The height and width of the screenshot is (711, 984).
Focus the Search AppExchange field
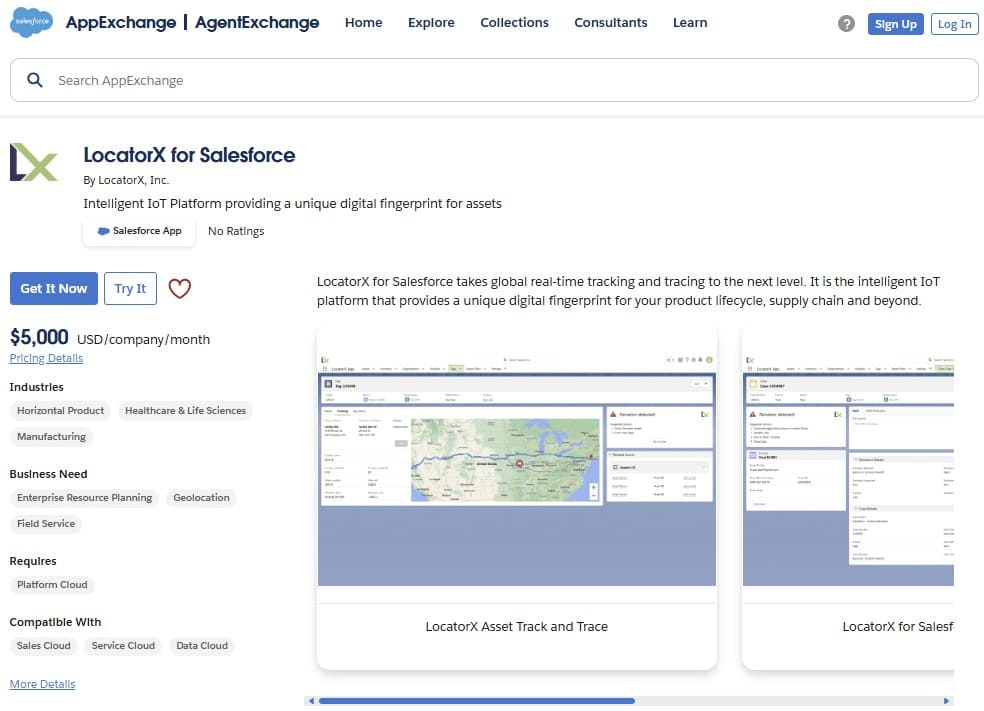point(494,80)
